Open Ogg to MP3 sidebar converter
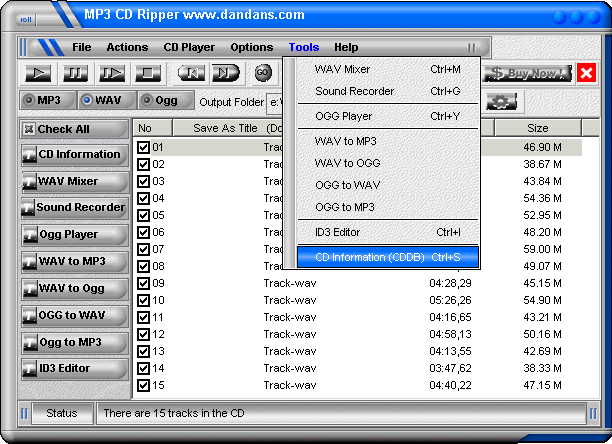612x444 pixels. tap(74, 343)
